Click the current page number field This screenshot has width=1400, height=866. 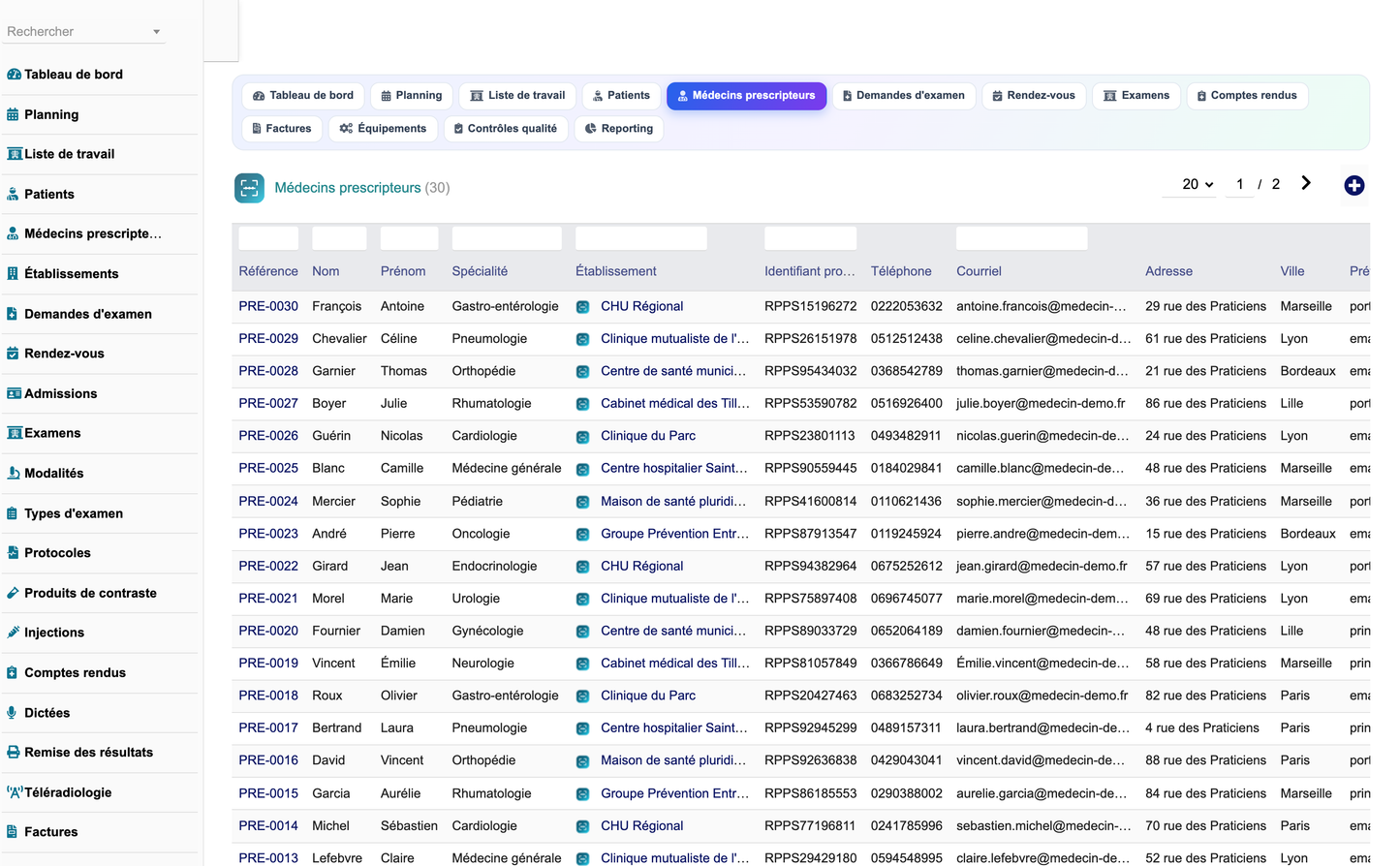[x=1239, y=184]
